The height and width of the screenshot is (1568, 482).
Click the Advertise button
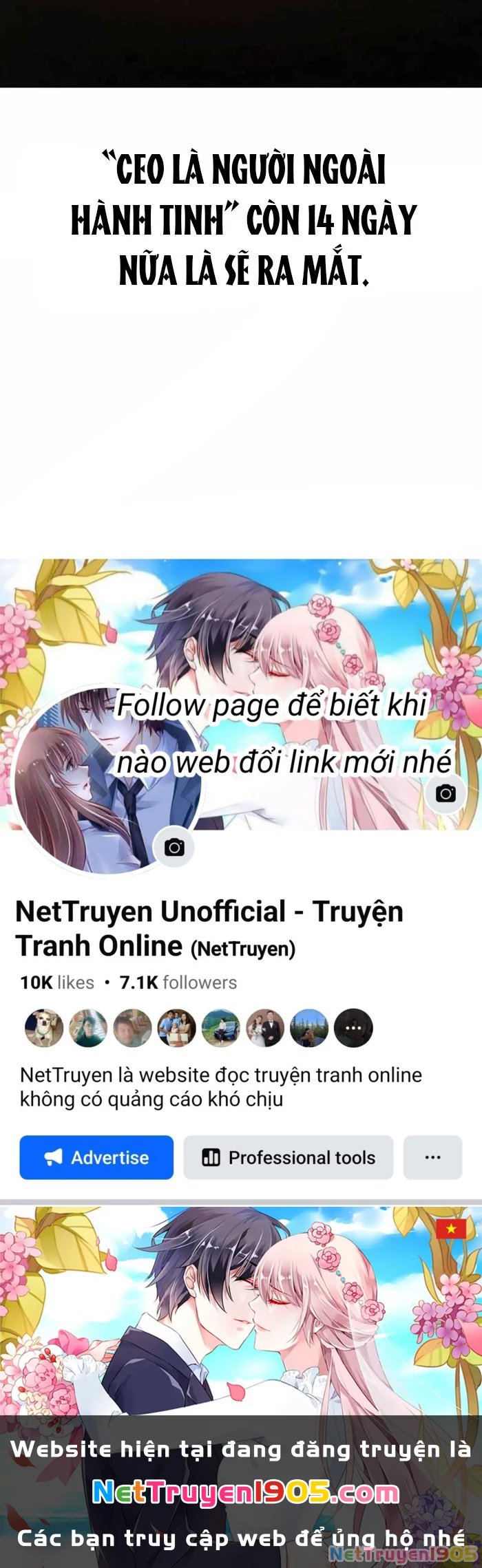[96, 1157]
